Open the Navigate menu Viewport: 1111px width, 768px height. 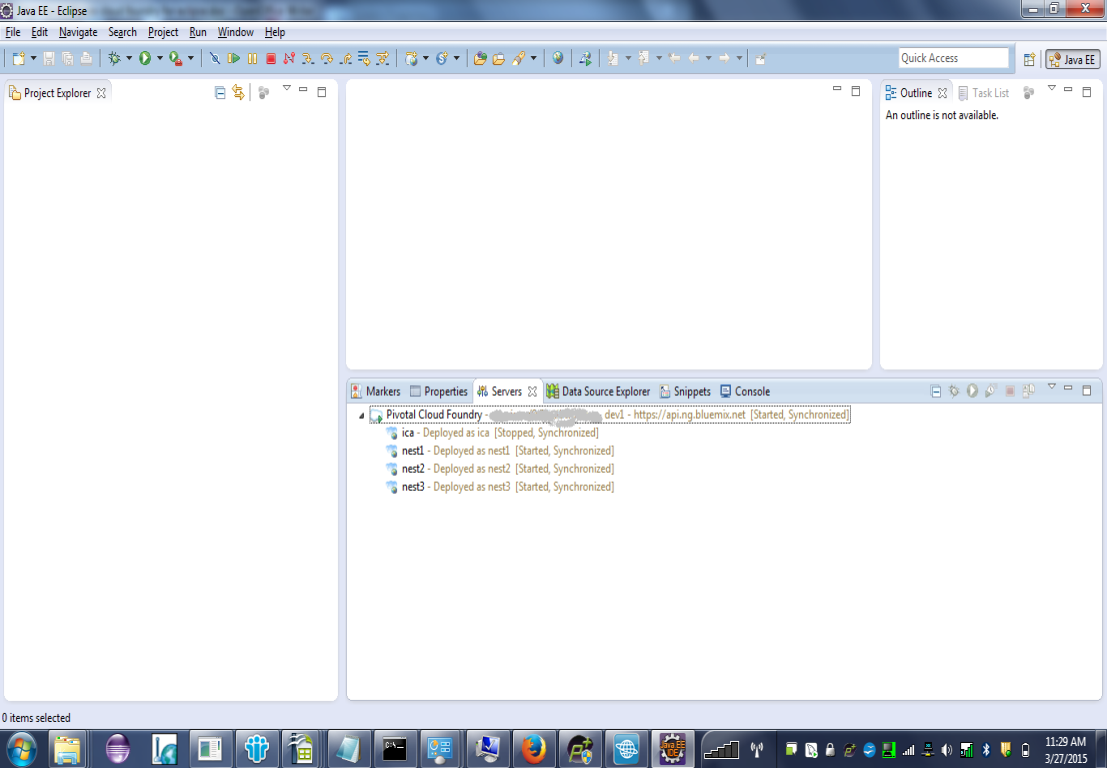tap(77, 31)
